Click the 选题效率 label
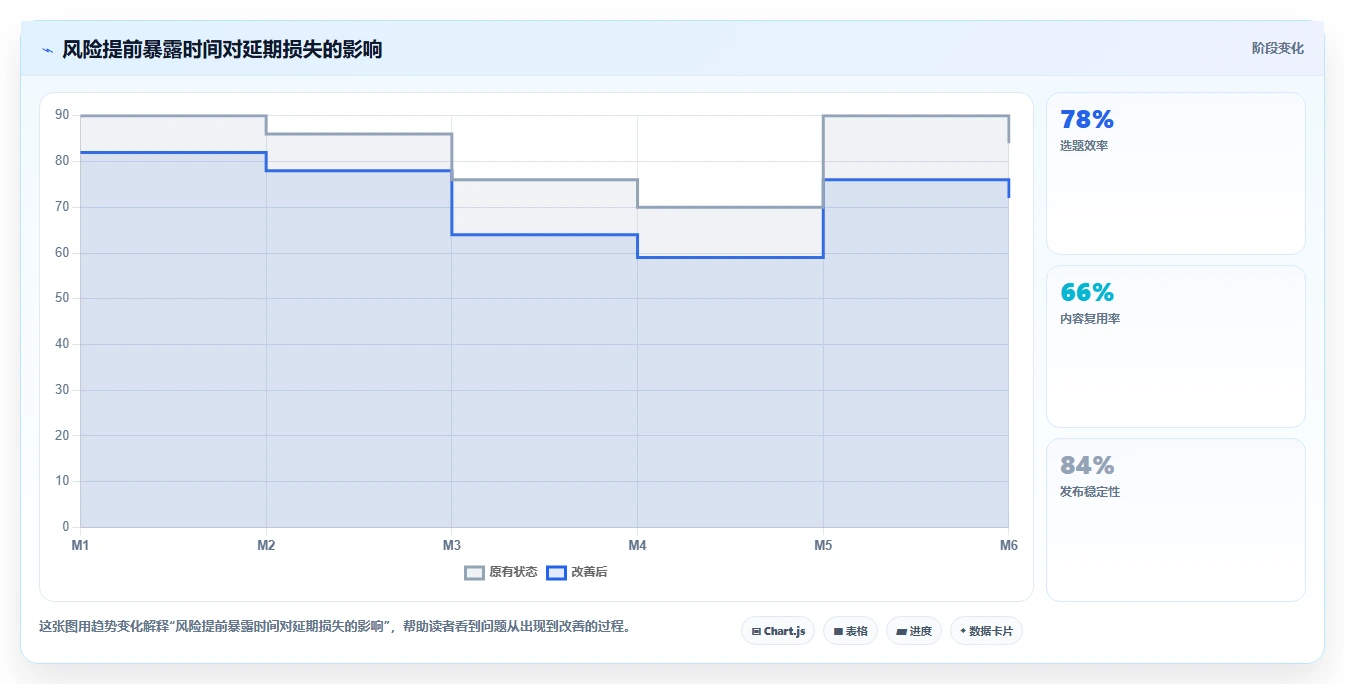Image resolution: width=1345 pixels, height=684 pixels. pos(1084,146)
